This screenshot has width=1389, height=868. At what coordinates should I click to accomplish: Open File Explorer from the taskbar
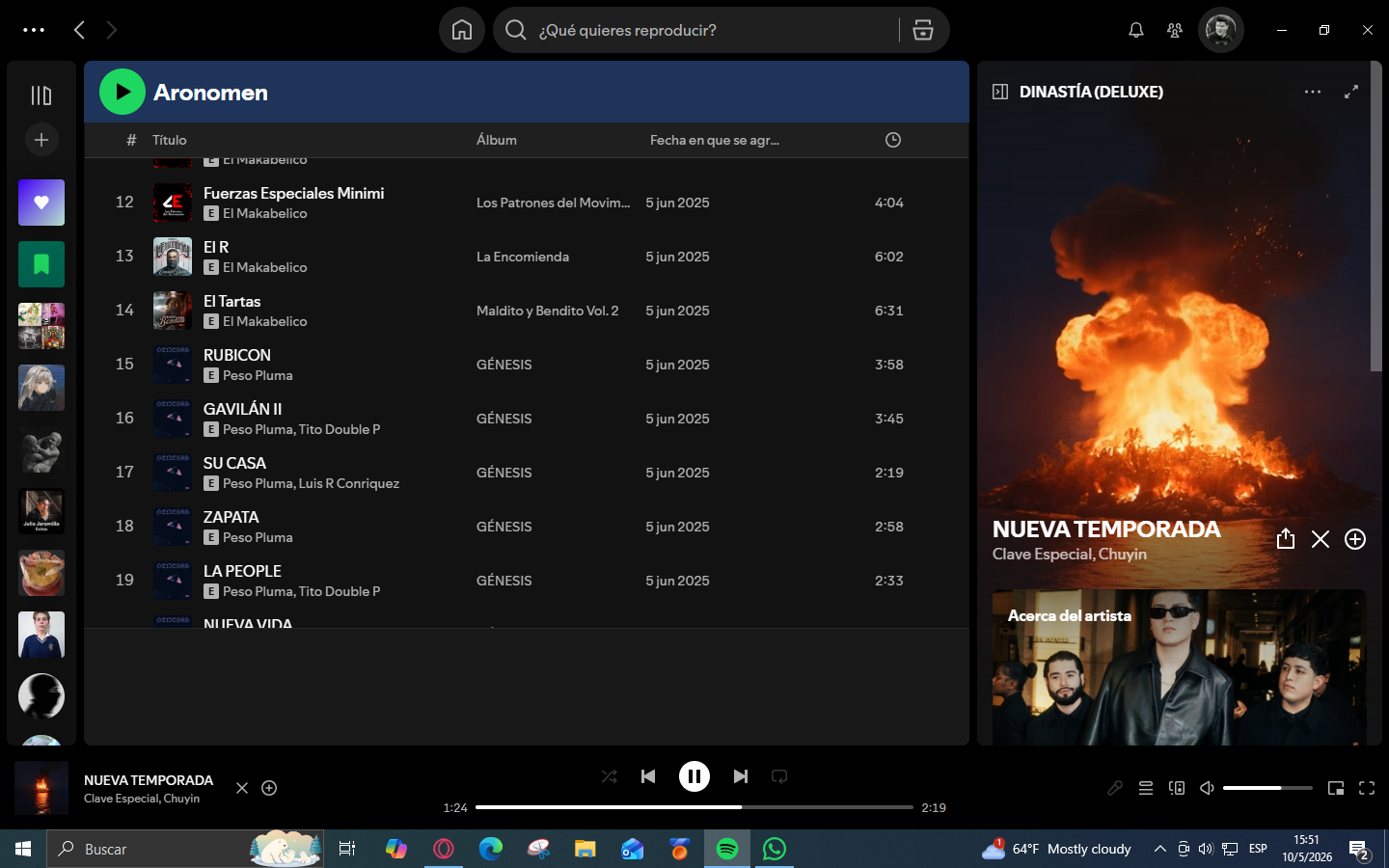[x=586, y=849]
